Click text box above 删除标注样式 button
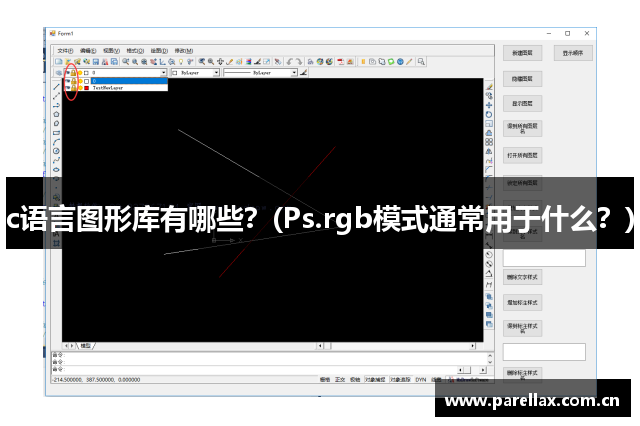Image resolution: width=640 pixels, height=426 pixels. coord(544,352)
